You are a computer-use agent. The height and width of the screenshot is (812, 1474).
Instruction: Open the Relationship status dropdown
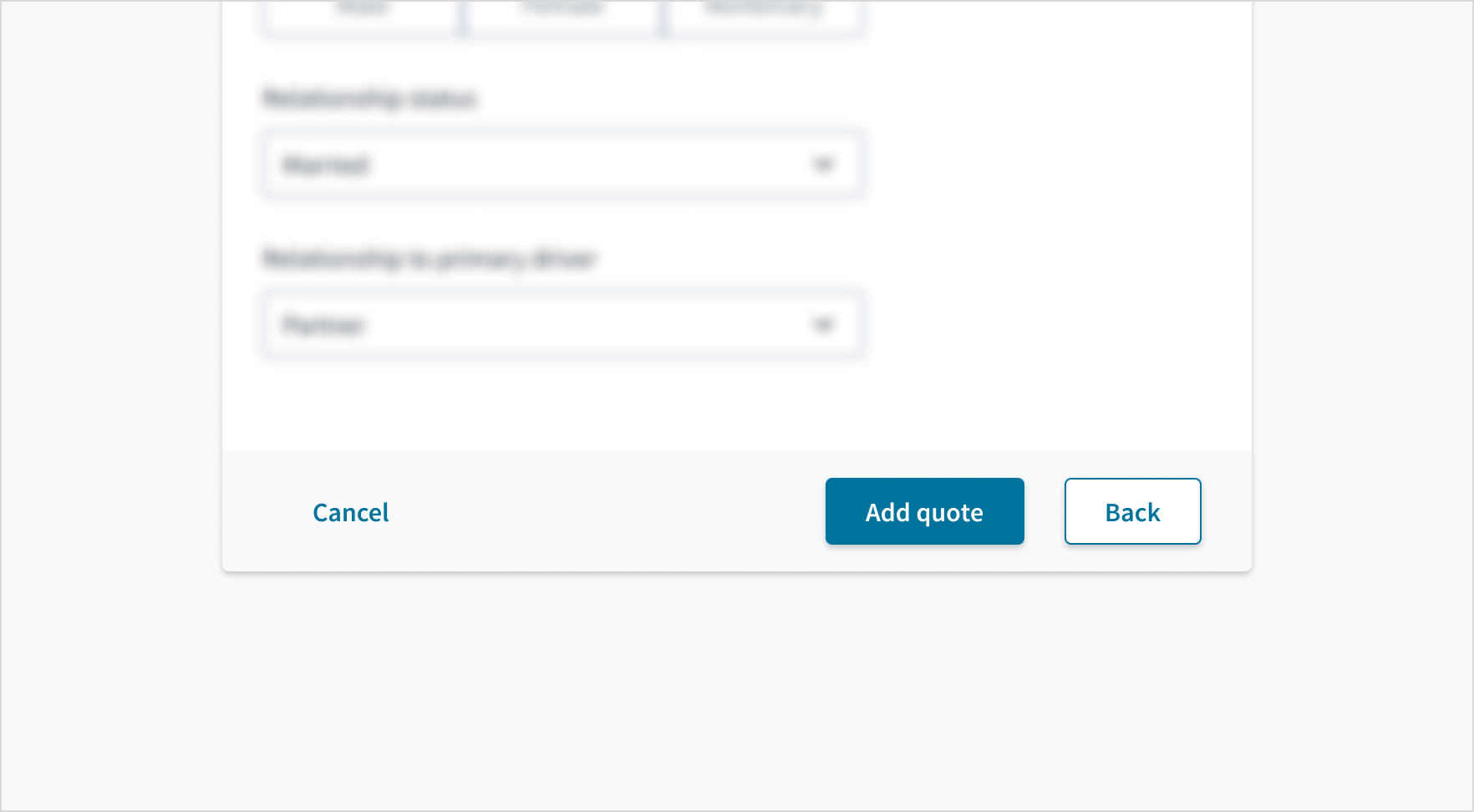562,165
